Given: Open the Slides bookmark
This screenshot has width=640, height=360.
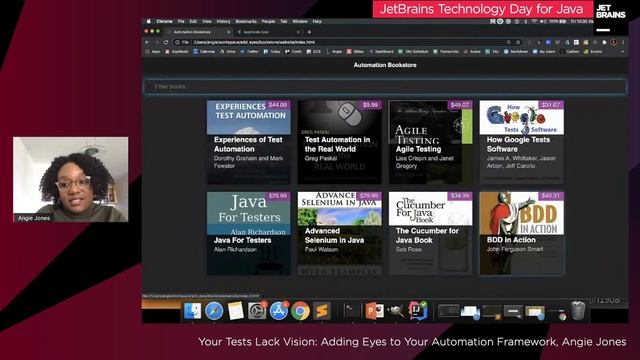Looking at the screenshot, I should coord(355,52).
